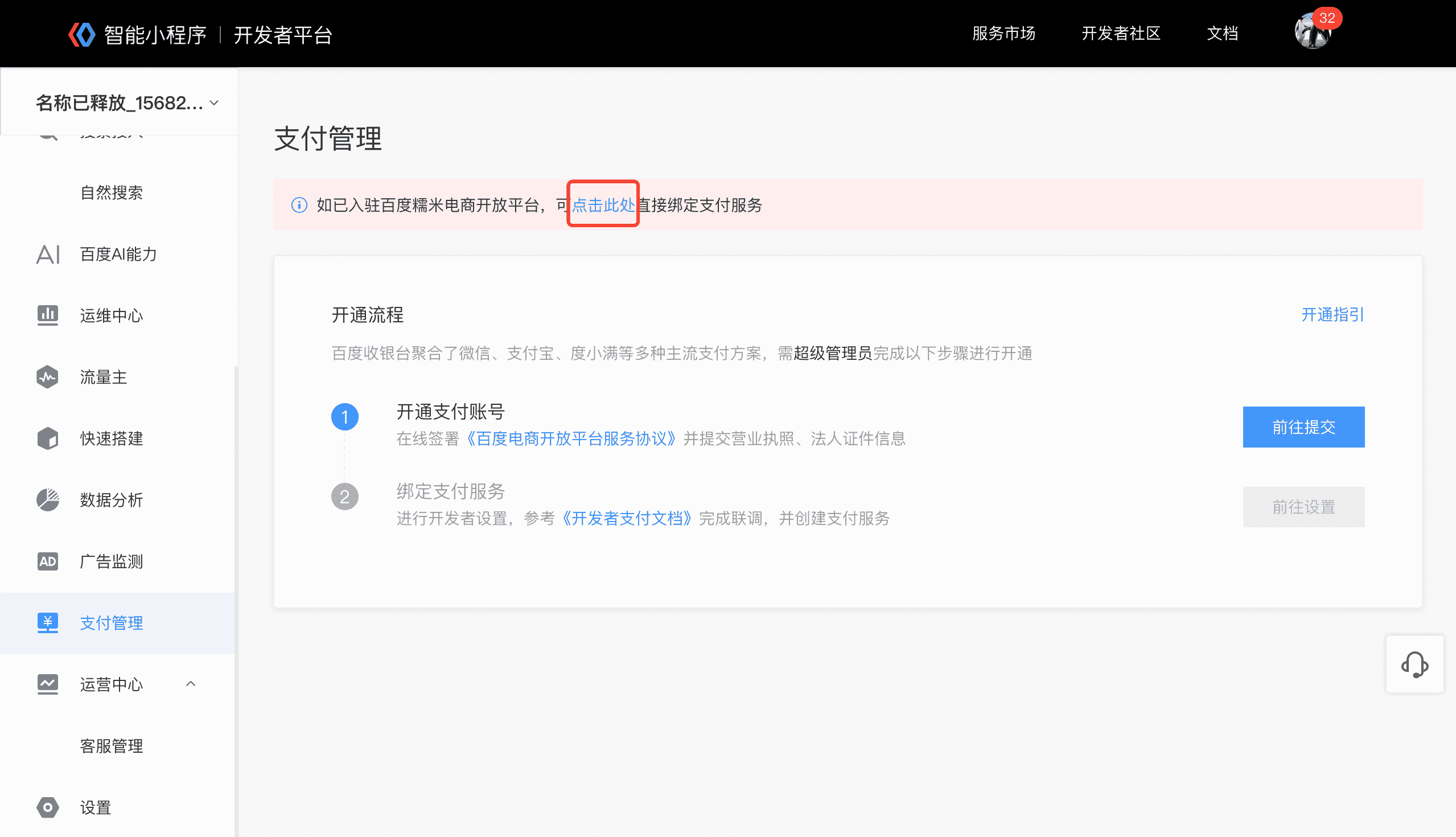Viewport: 1456px width, 837px height.
Task: Click the 流量主 pulse icon
Action: (48, 377)
